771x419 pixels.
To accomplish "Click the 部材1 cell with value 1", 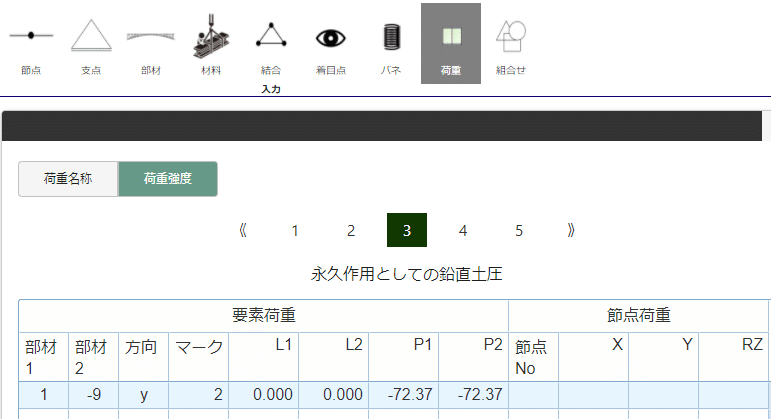I will tap(44, 394).
